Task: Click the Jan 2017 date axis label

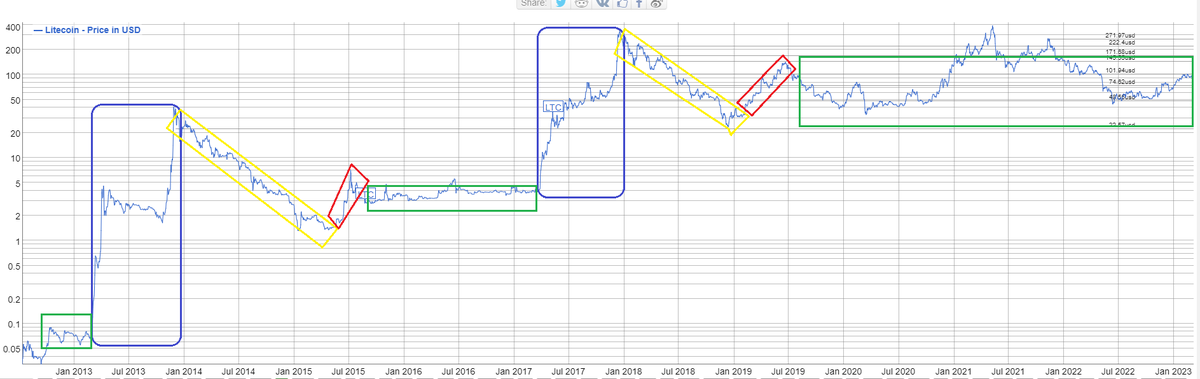Action: [x=515, y=371]
